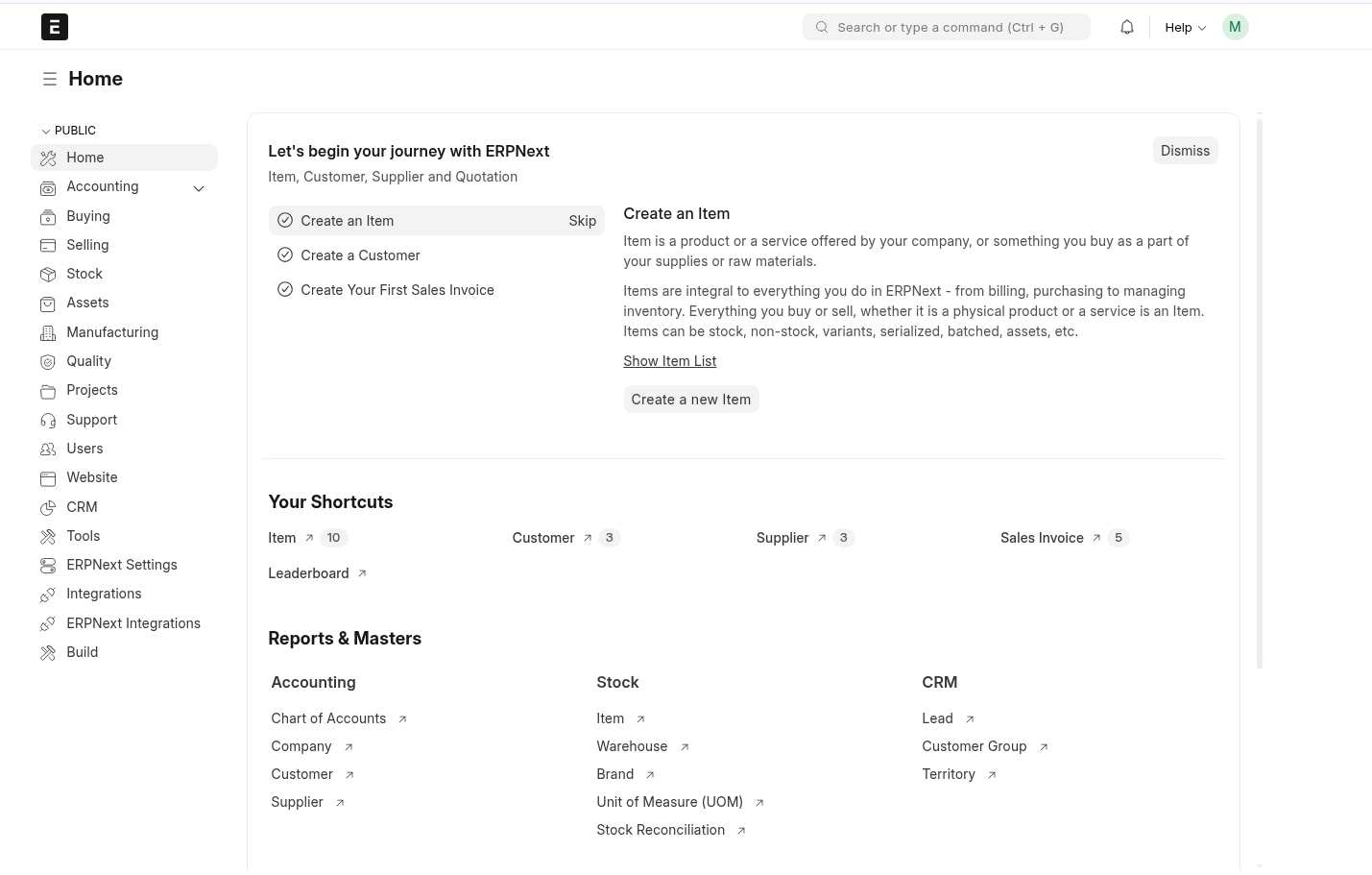Select the Buying sidebar icon
This screenshot has height=875, width=1372.
coord(48,216)
